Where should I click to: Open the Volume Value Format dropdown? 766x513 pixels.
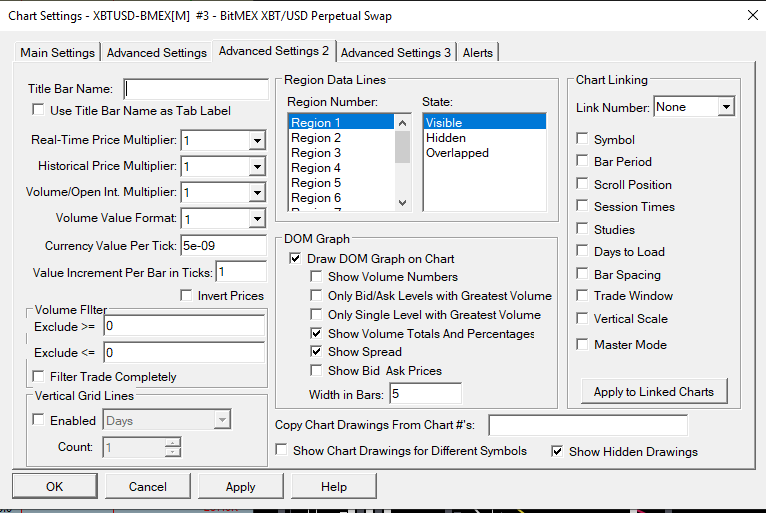click(257, 219)
